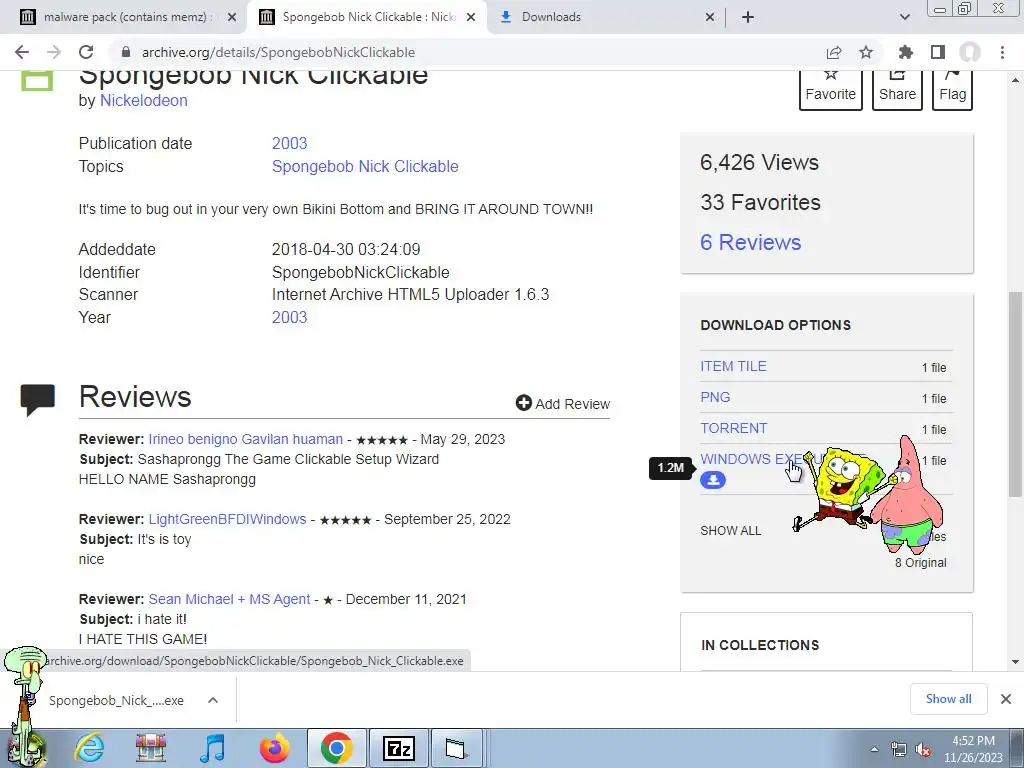Click the Reviews speech bubble icon
Screen dimensions: 1024x768
coord(37,400)
